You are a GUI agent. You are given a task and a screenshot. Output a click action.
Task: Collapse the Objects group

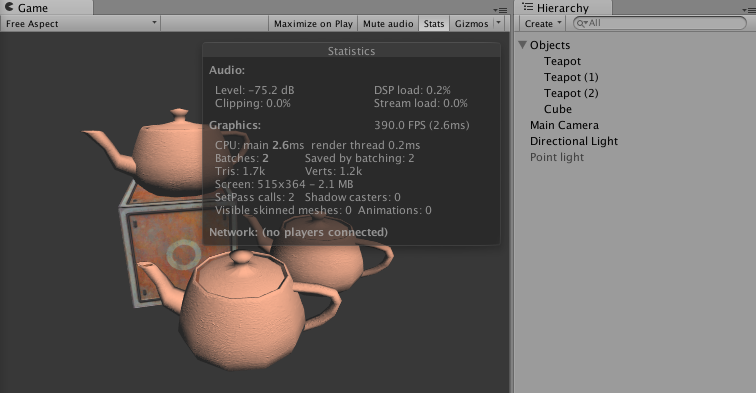(x=522, y=45)
